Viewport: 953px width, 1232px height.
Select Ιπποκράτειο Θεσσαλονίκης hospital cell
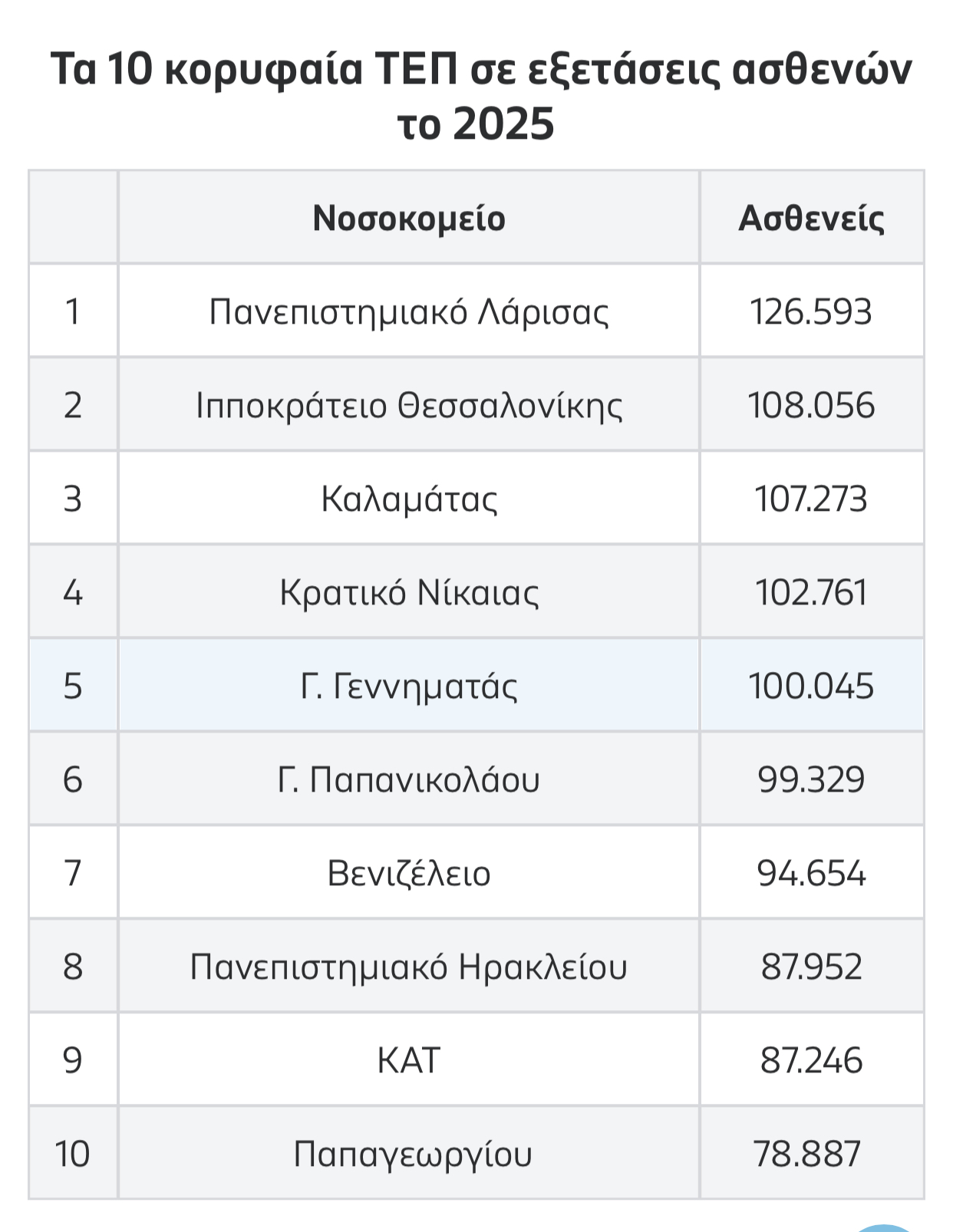click(x=409, y=406)
